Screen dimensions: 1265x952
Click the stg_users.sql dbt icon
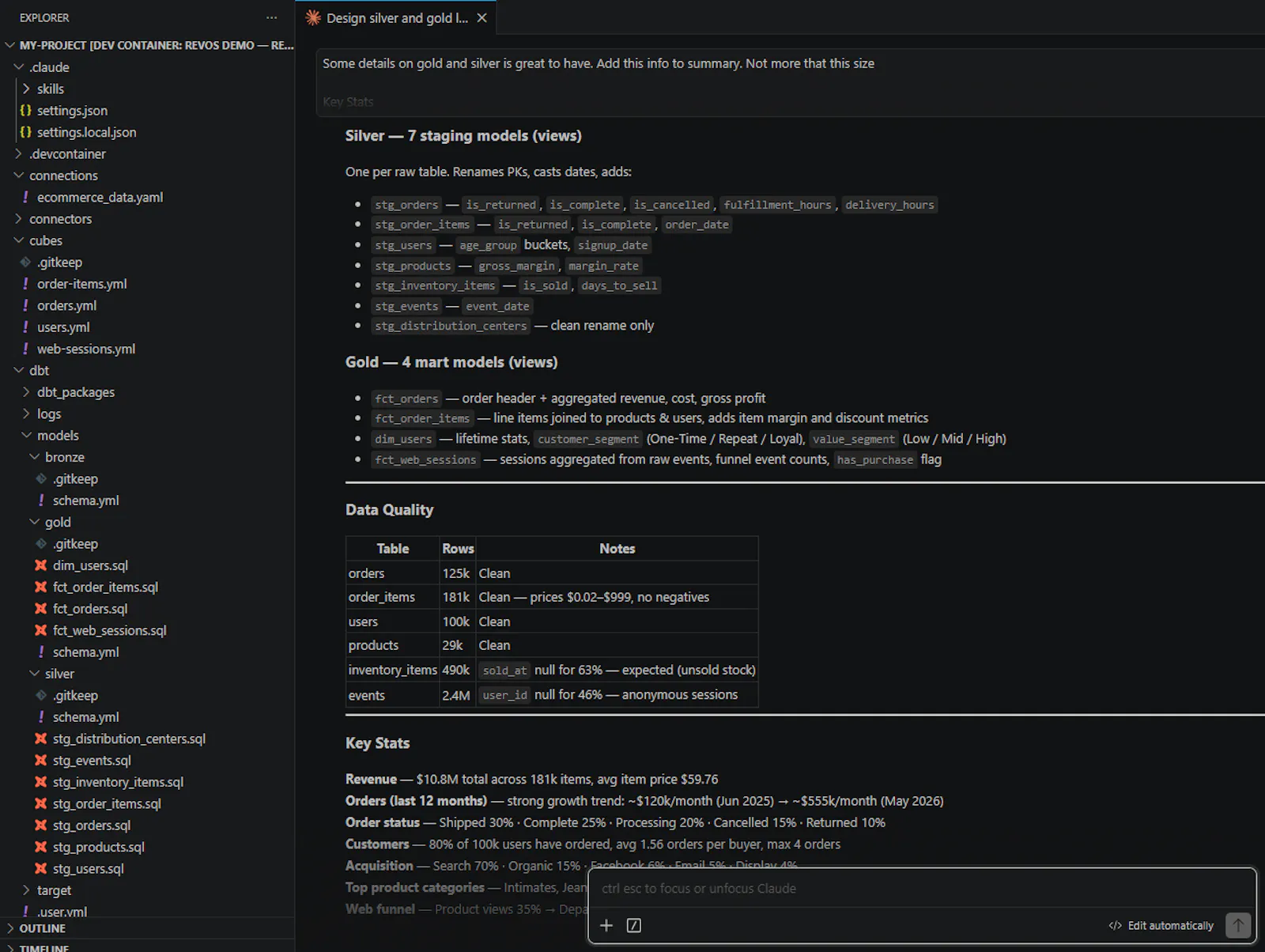(x=40, y=869)
